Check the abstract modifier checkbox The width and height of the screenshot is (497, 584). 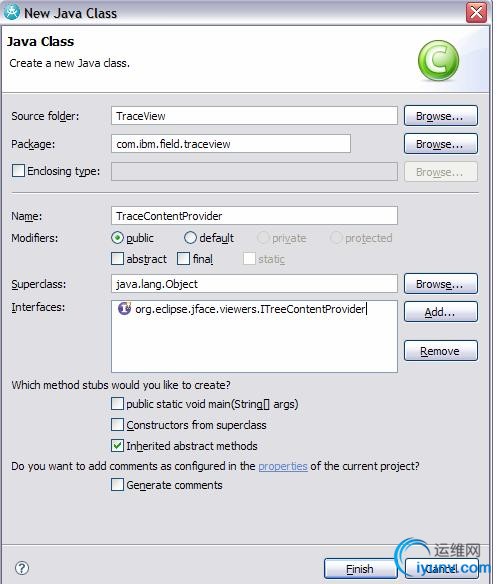click(x=117, y=258)
